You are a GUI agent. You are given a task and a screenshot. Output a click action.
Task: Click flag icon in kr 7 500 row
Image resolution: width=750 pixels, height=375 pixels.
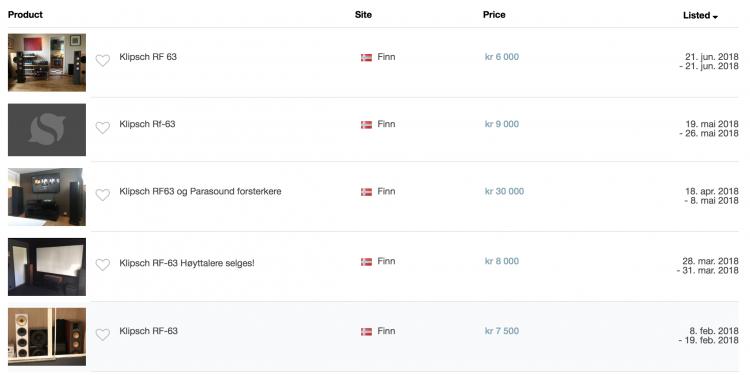click(366, 331)
